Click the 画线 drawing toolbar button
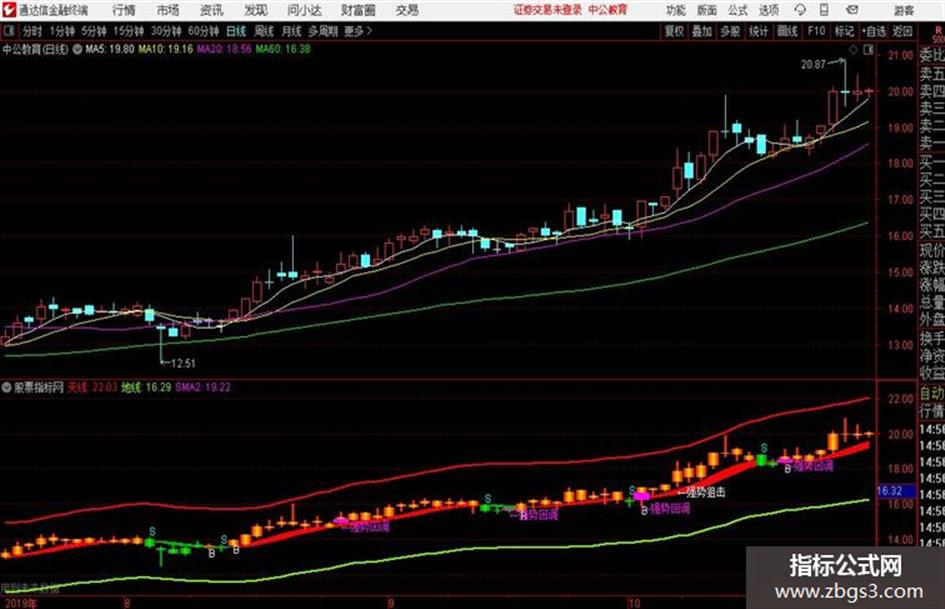The image size is (945, 609). [786, 31]
